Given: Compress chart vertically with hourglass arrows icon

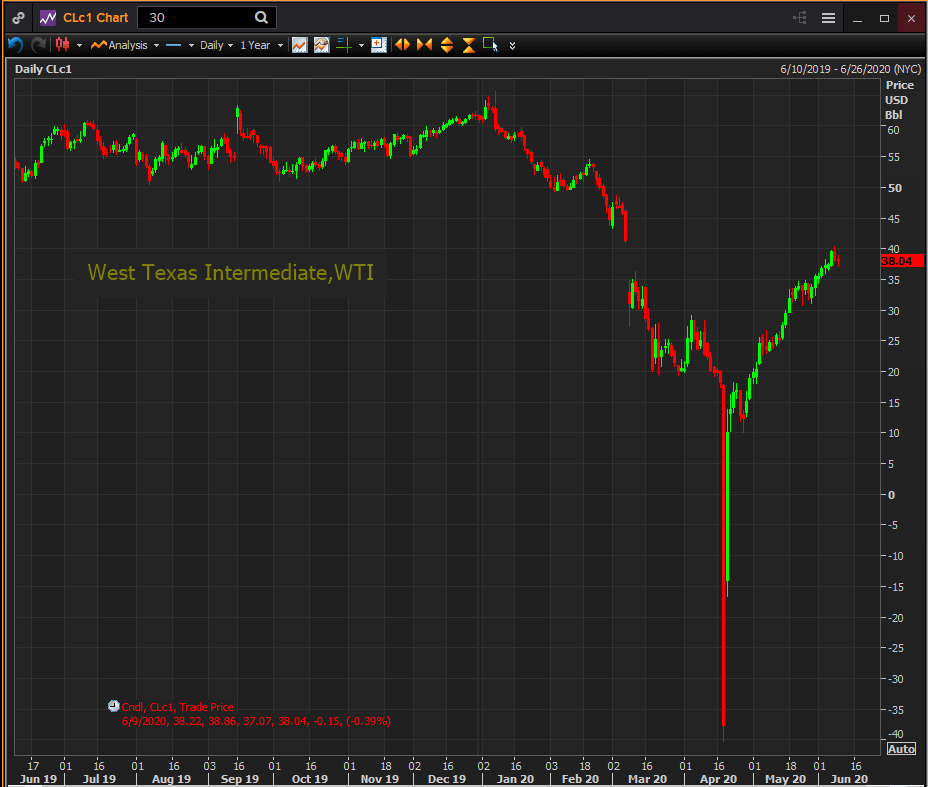Looking at the screenshot, I should coord(469,45).
